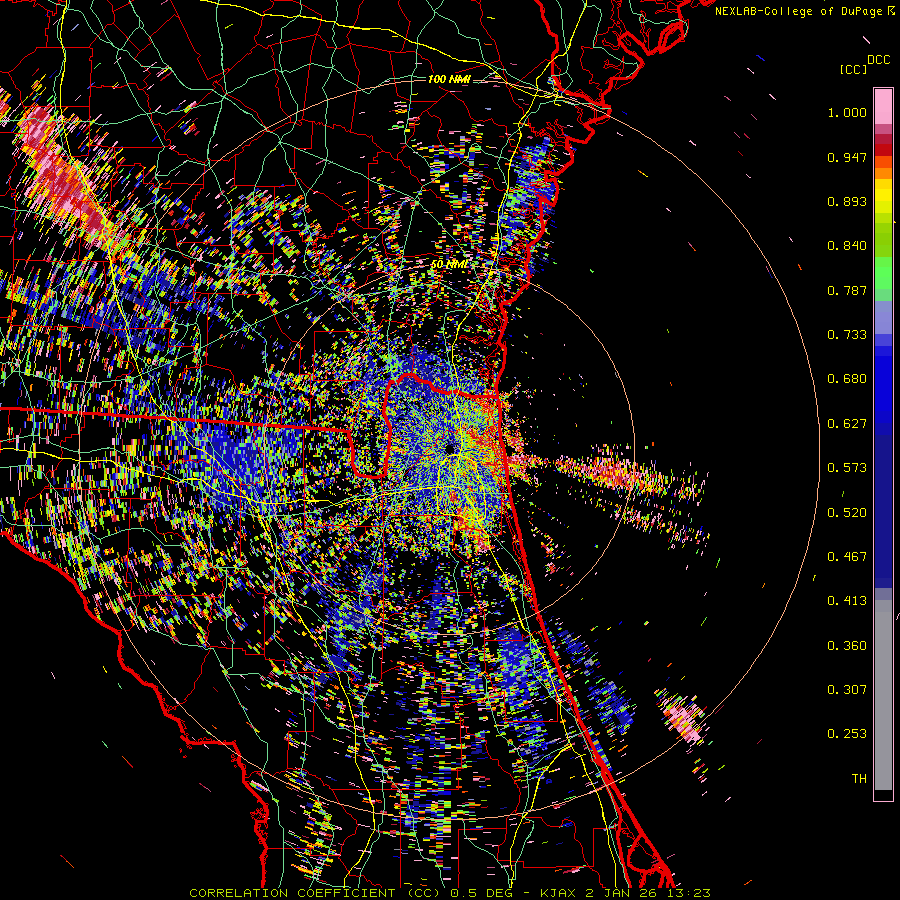The height and width of the screenshot is (900, 900).
Task: Click the 0.520 legend value
Action: [x=847, y=513]
